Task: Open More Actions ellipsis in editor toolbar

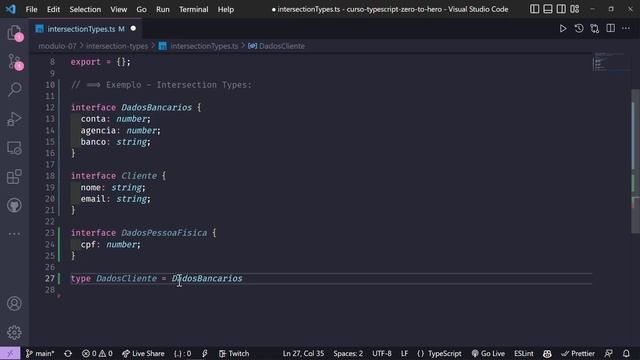Action: click(x=626, y=29)
